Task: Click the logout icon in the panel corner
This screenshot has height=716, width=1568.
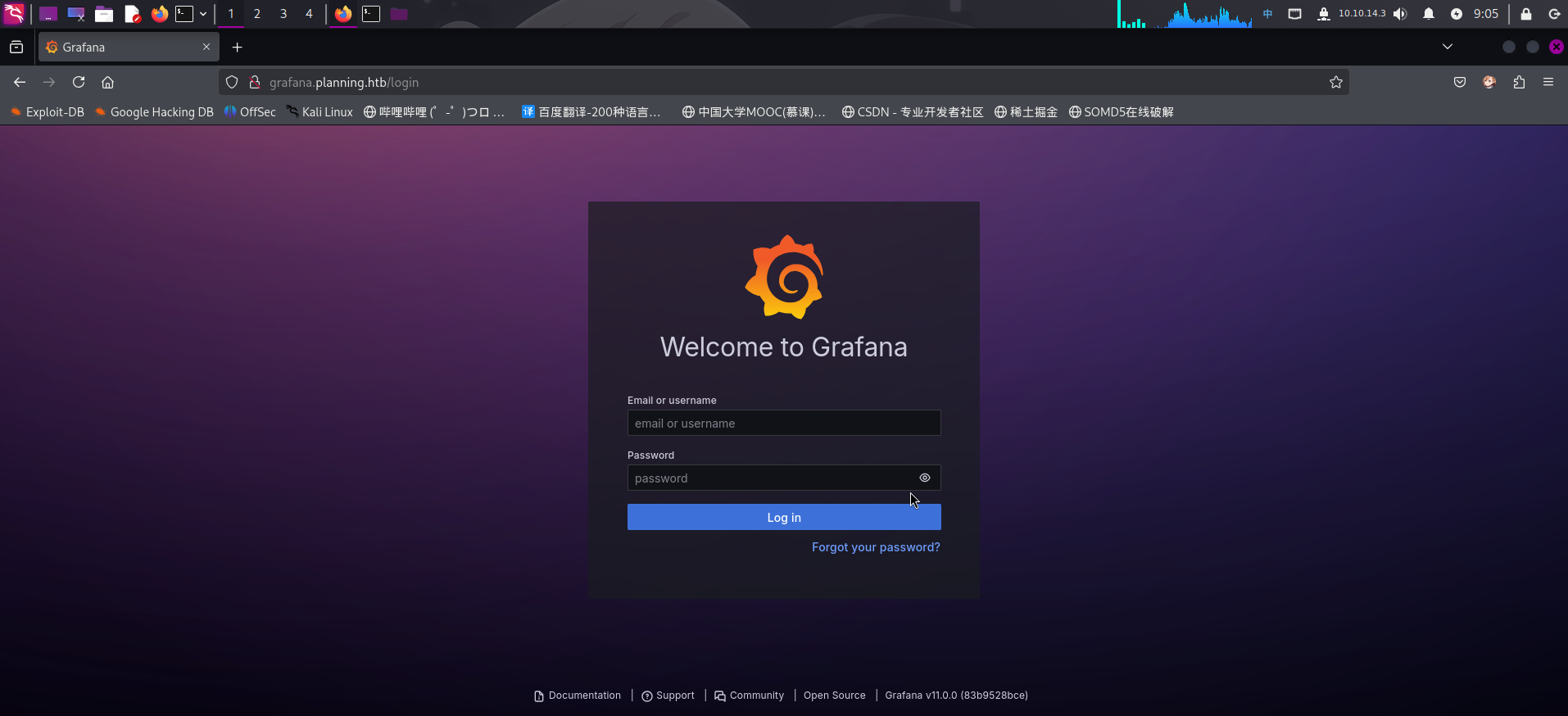Action: [x=1554, y=14]
